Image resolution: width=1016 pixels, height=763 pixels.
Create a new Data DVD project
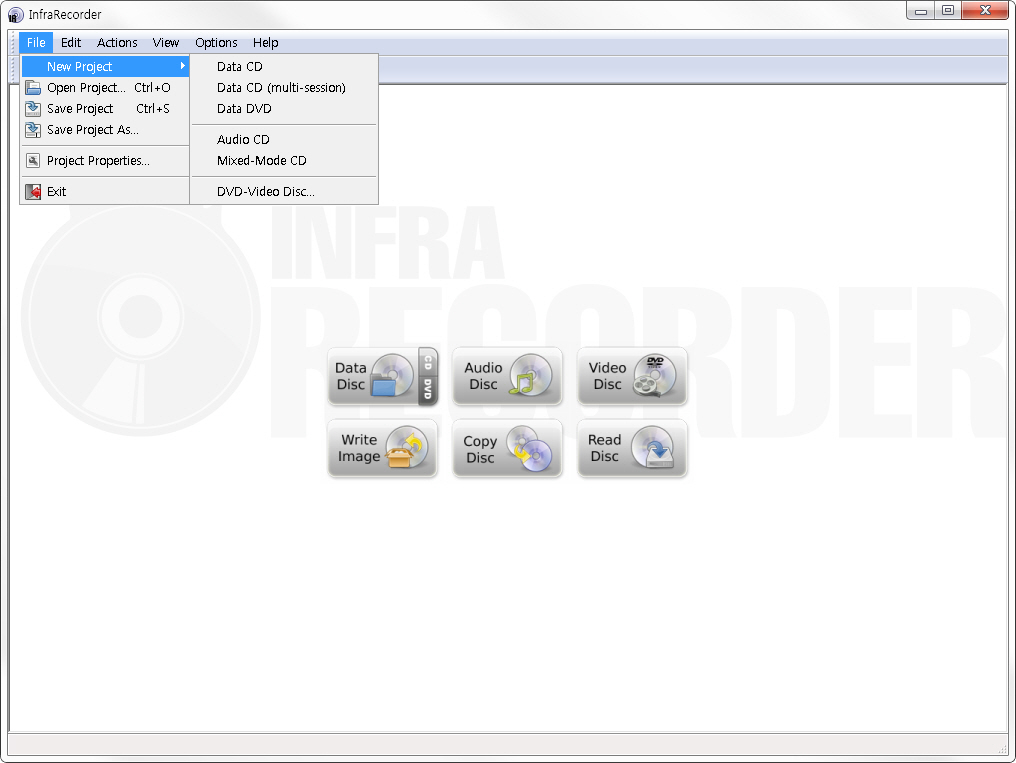click(284, 109)
